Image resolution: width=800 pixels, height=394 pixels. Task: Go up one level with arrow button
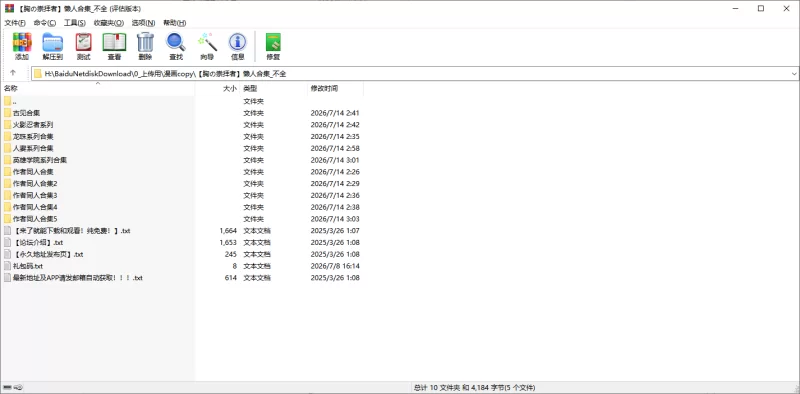click(x=13, y=73)
